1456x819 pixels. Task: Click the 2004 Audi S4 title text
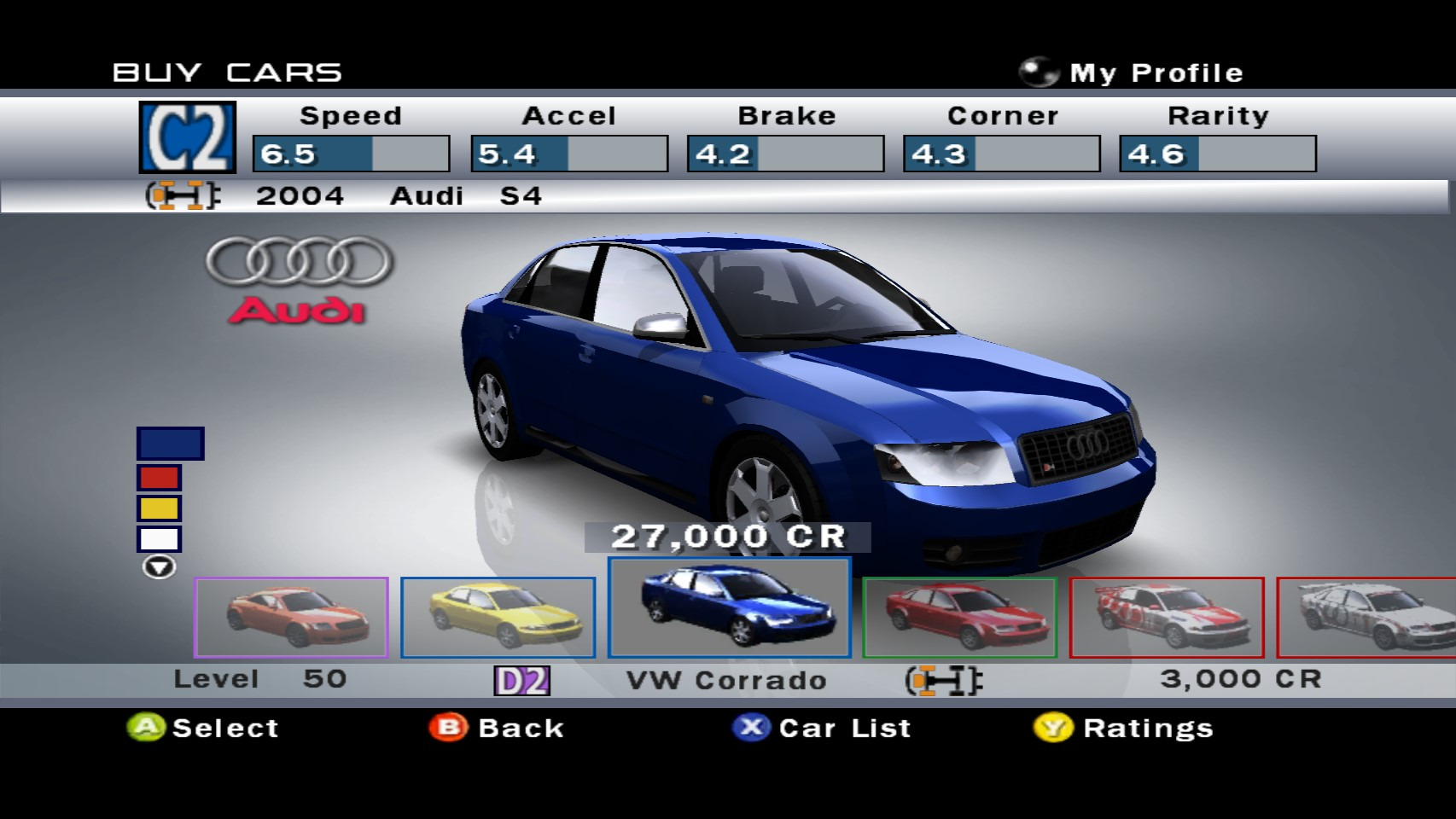[399, 196]
